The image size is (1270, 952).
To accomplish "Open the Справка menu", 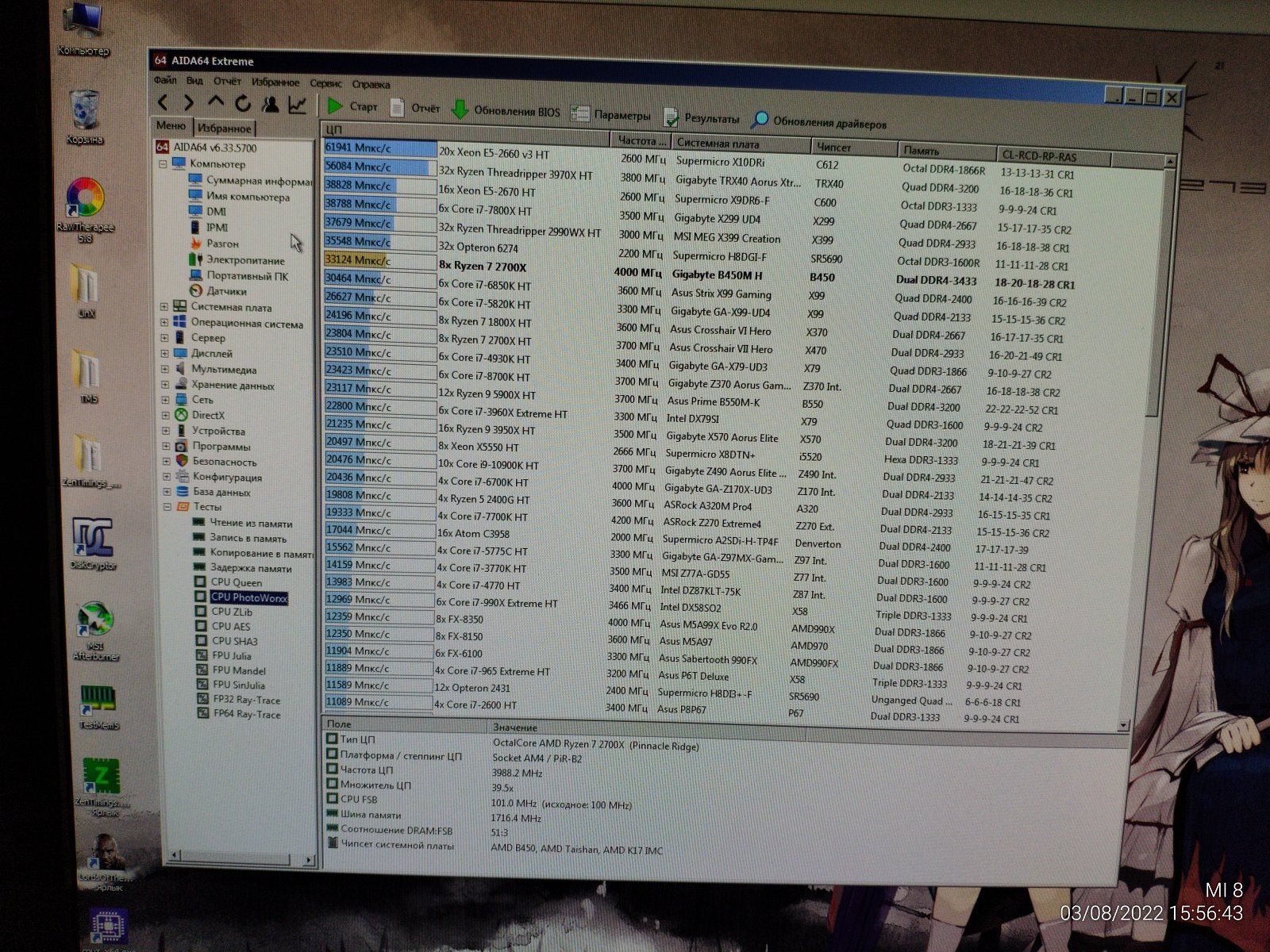I will click(371, 84).
